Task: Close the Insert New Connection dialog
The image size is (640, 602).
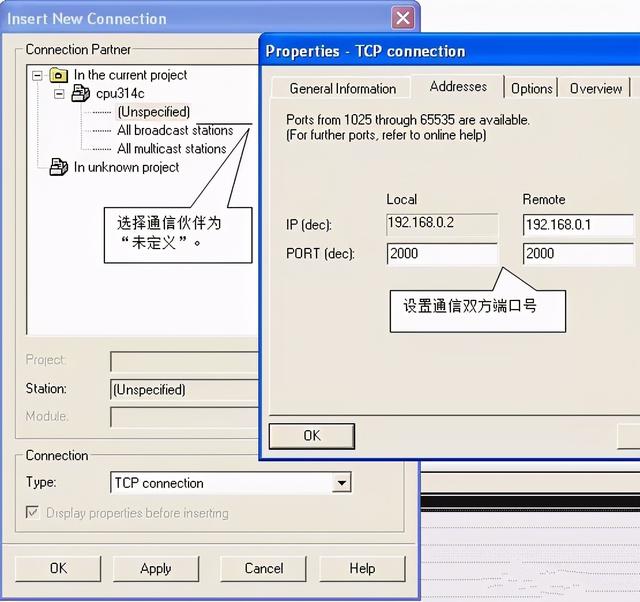Action: click(x=402, y=18)
